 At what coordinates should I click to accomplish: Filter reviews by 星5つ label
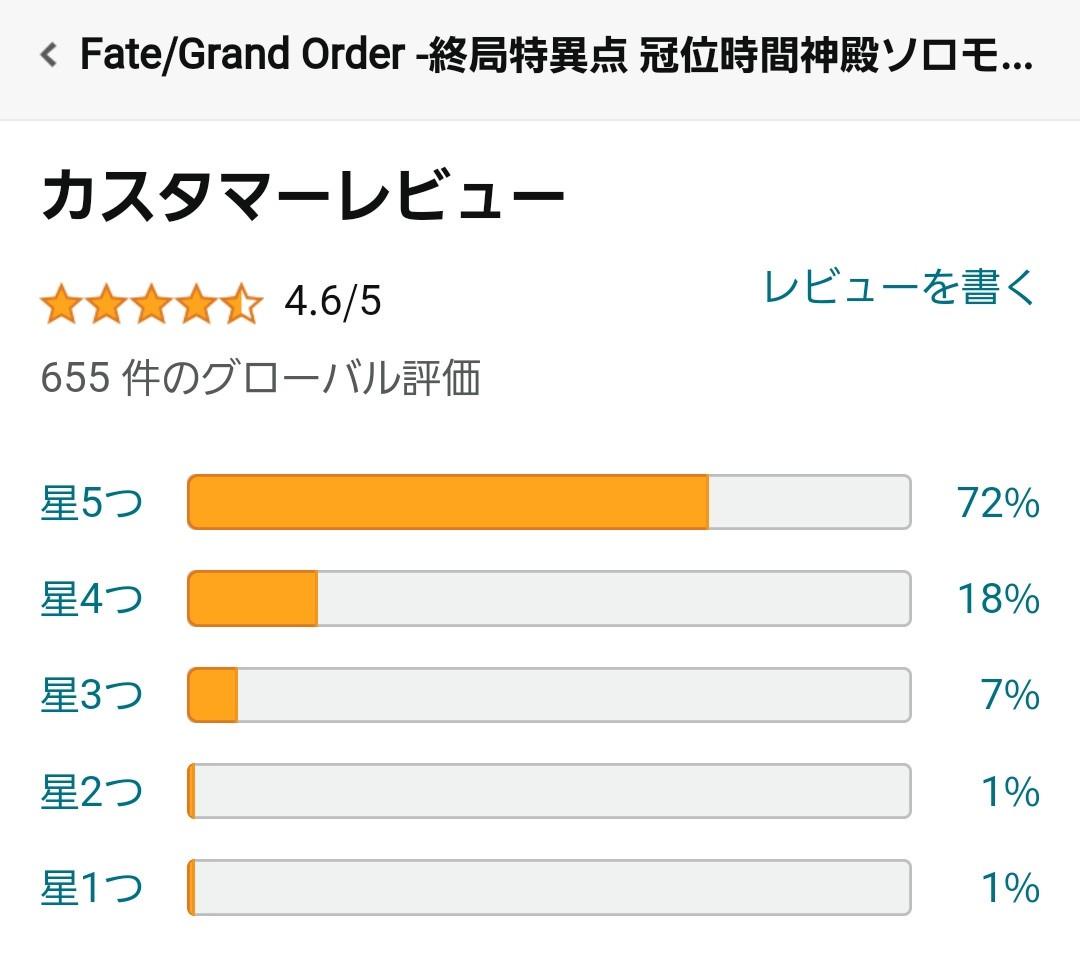tap(92, 502)
